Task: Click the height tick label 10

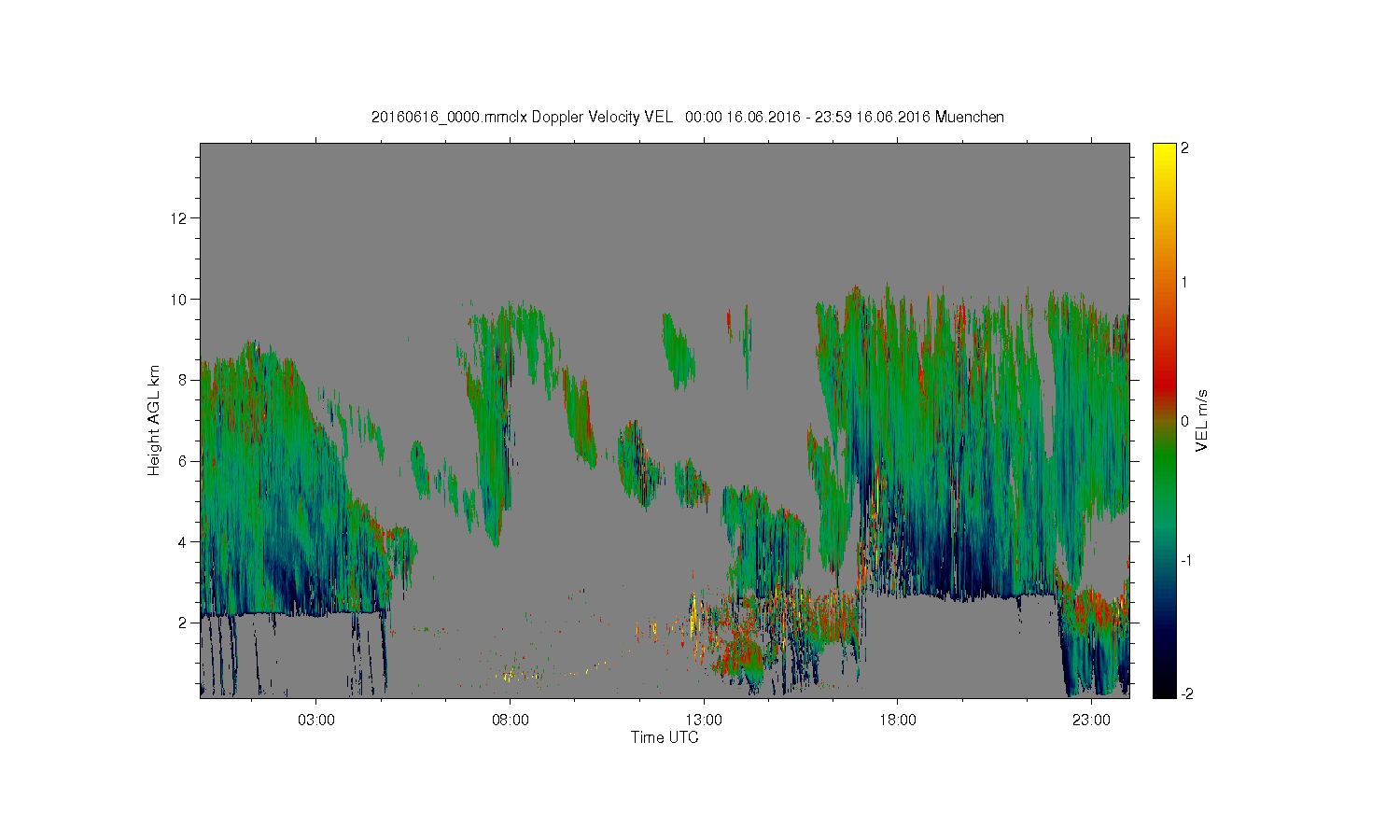Action: coord(180,300)
